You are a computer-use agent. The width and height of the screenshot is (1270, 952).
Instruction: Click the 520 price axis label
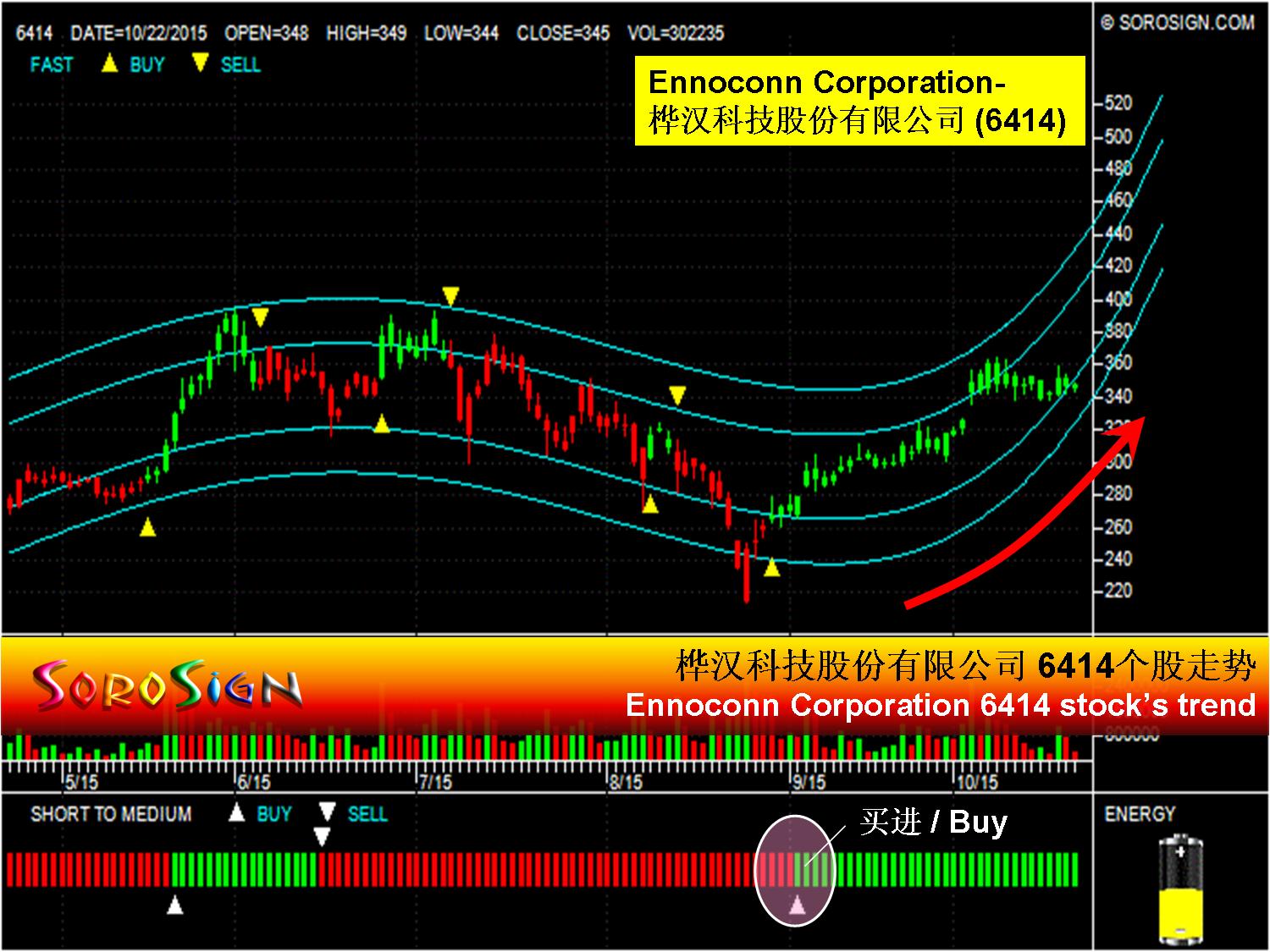click(1118, 103)
